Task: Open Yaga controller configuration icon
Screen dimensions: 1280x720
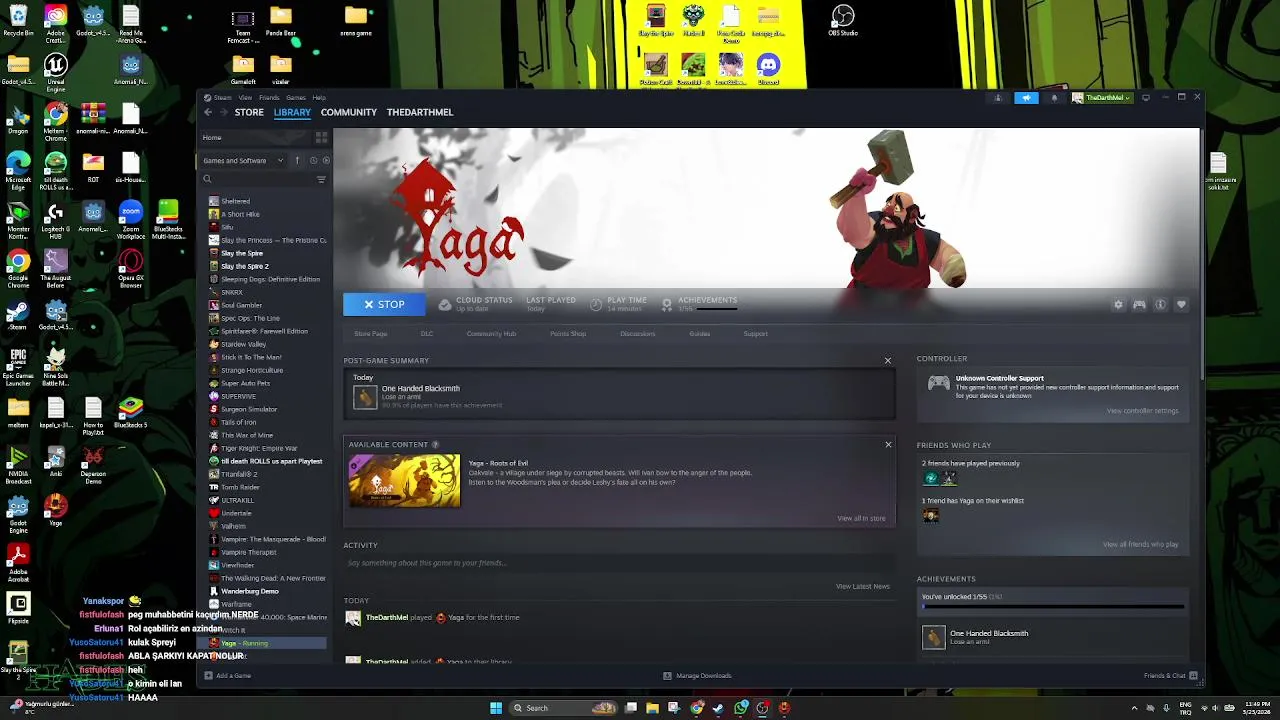Action: (x=1139, y=305)
